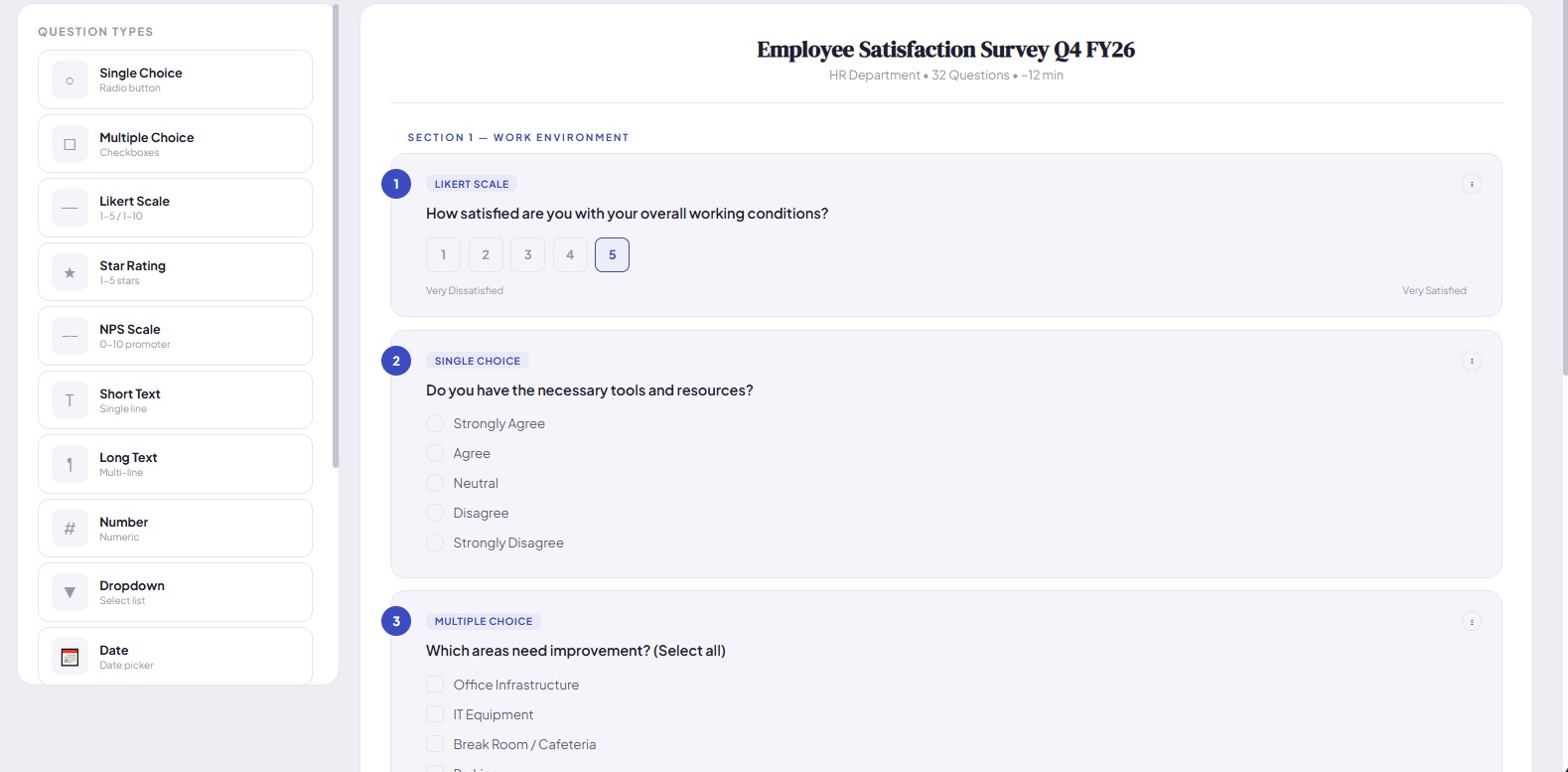The width and height of the screenshot is (1568, 772).
Task: Click the question types panel scrollbar
Action: click(x=336, y=235)
